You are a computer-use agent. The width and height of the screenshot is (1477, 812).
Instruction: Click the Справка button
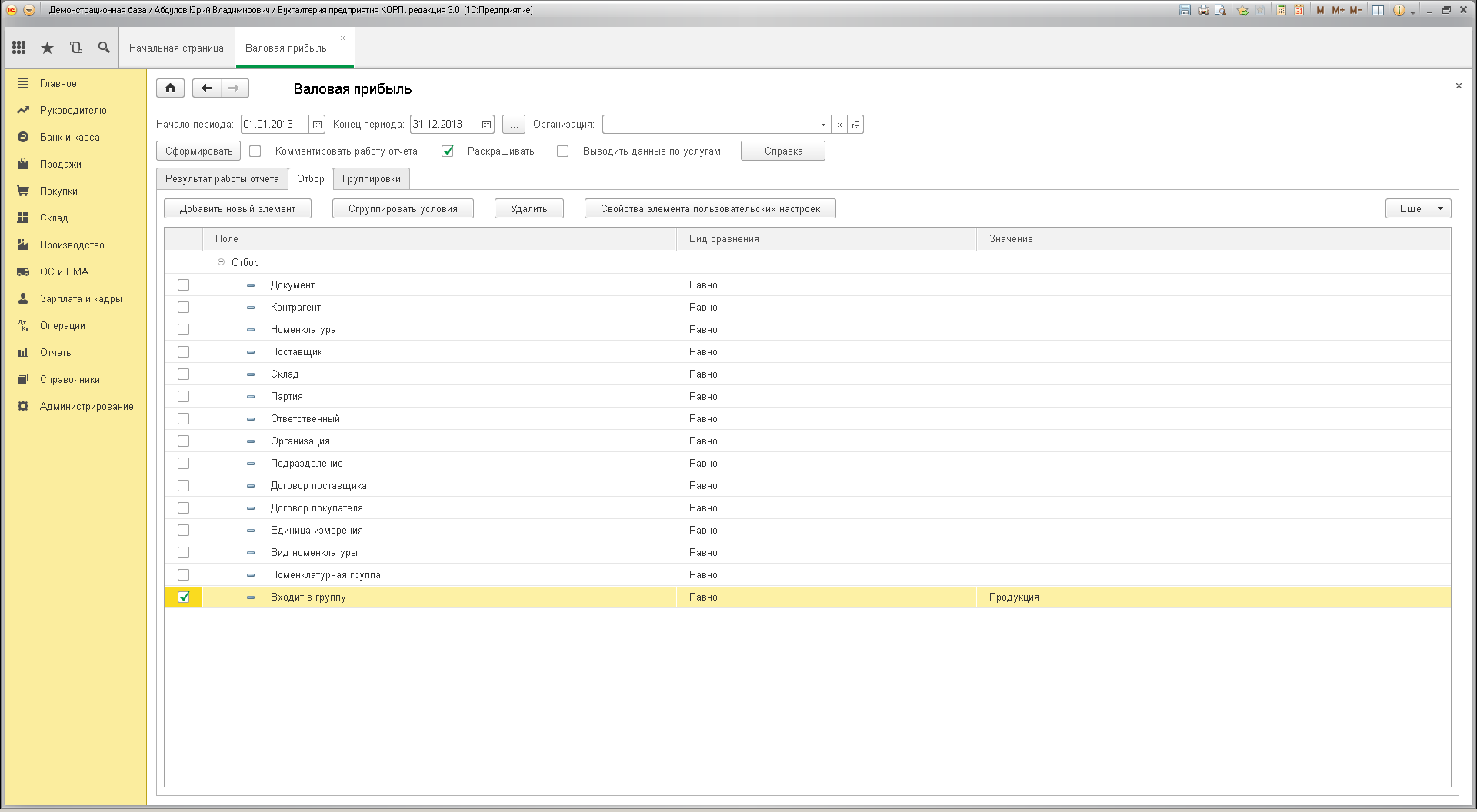coord(783,151)
